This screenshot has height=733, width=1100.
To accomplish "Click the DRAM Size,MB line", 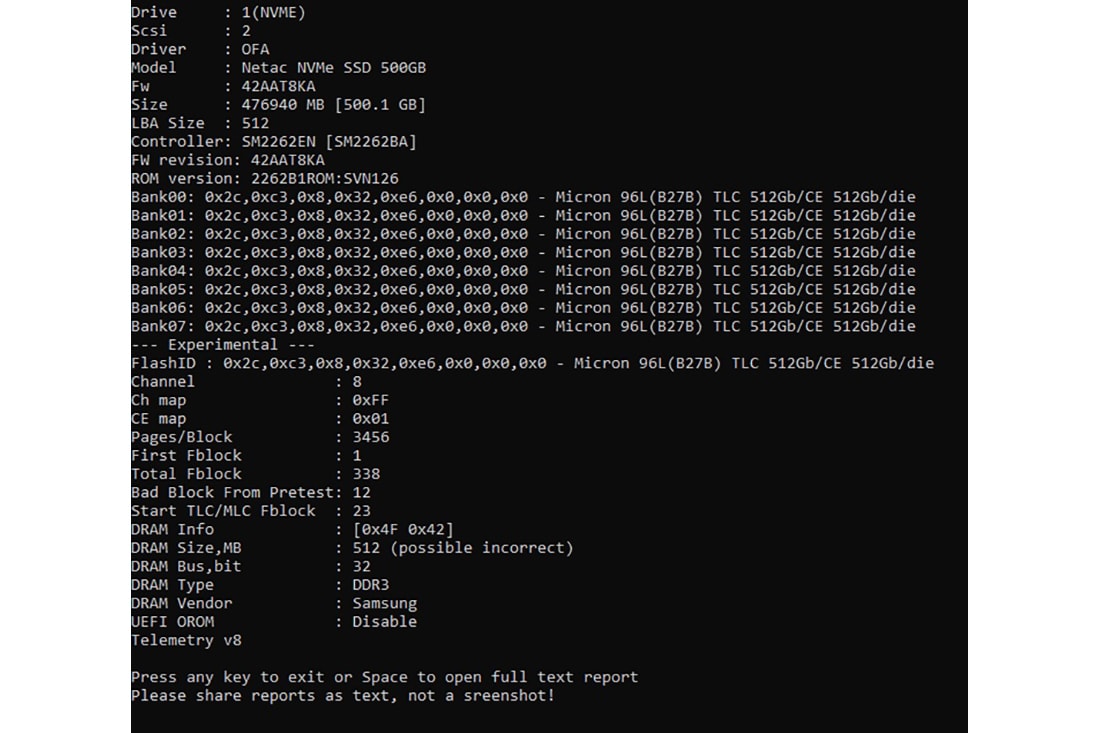I will point(352,548).
